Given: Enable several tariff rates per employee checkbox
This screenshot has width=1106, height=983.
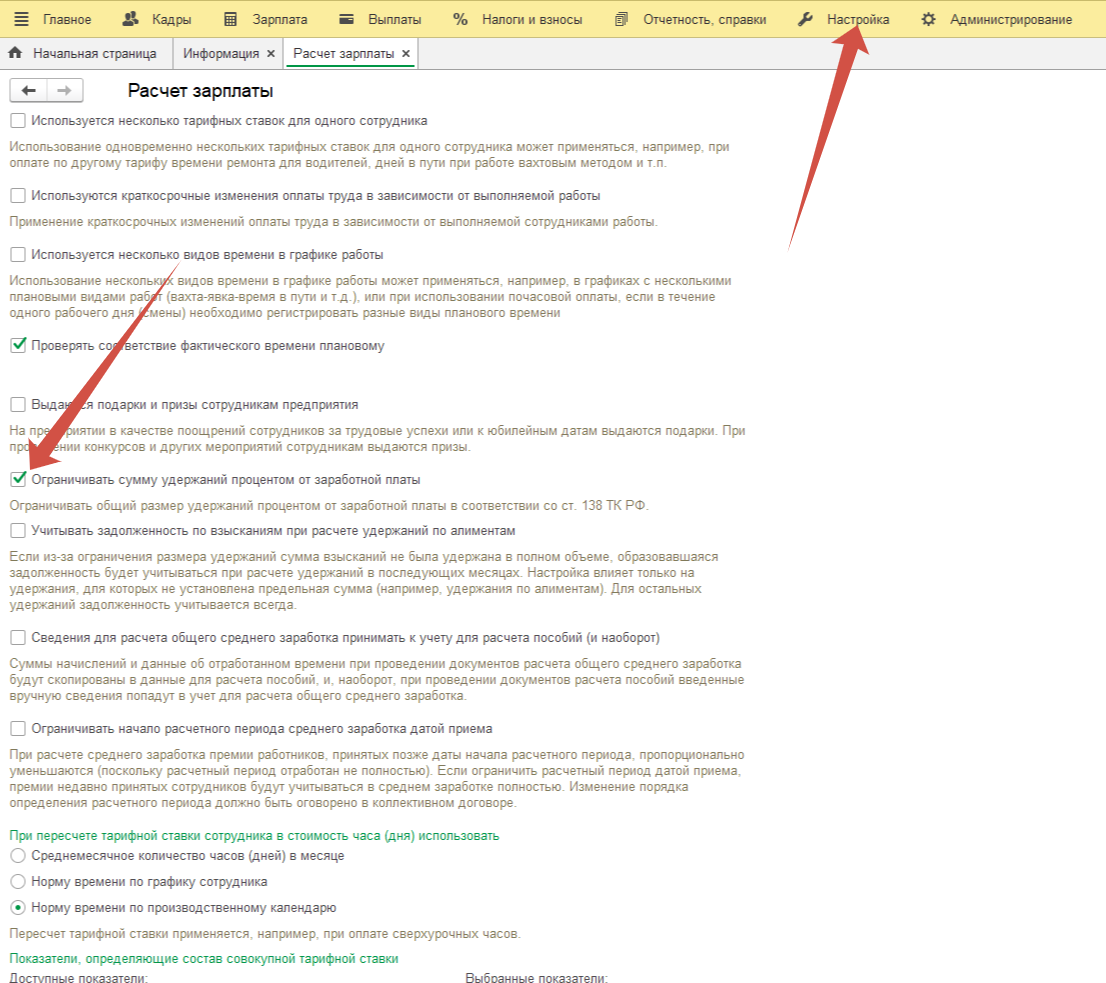Looking at the screenshot, I should coord(18,121).
